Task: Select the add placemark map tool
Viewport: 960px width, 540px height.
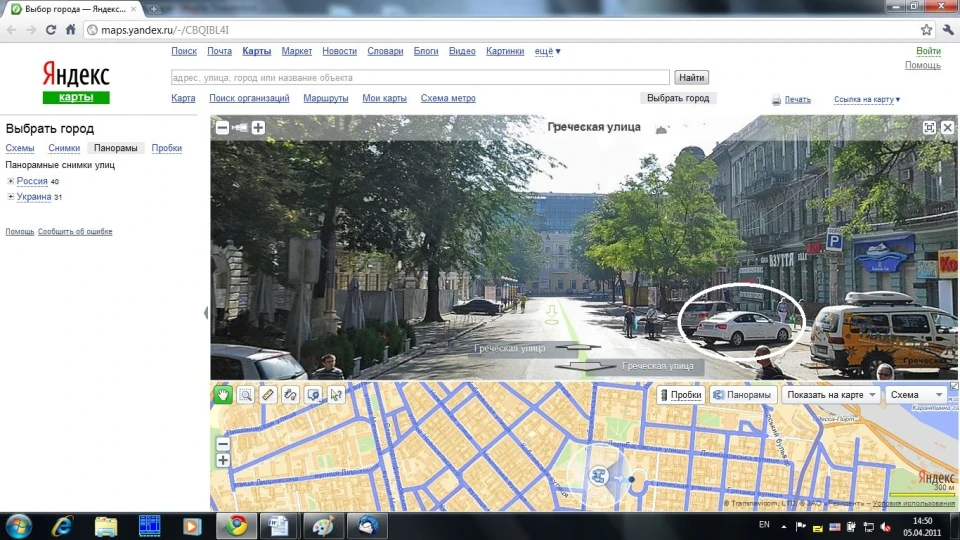Action: (x=313, y=395)
